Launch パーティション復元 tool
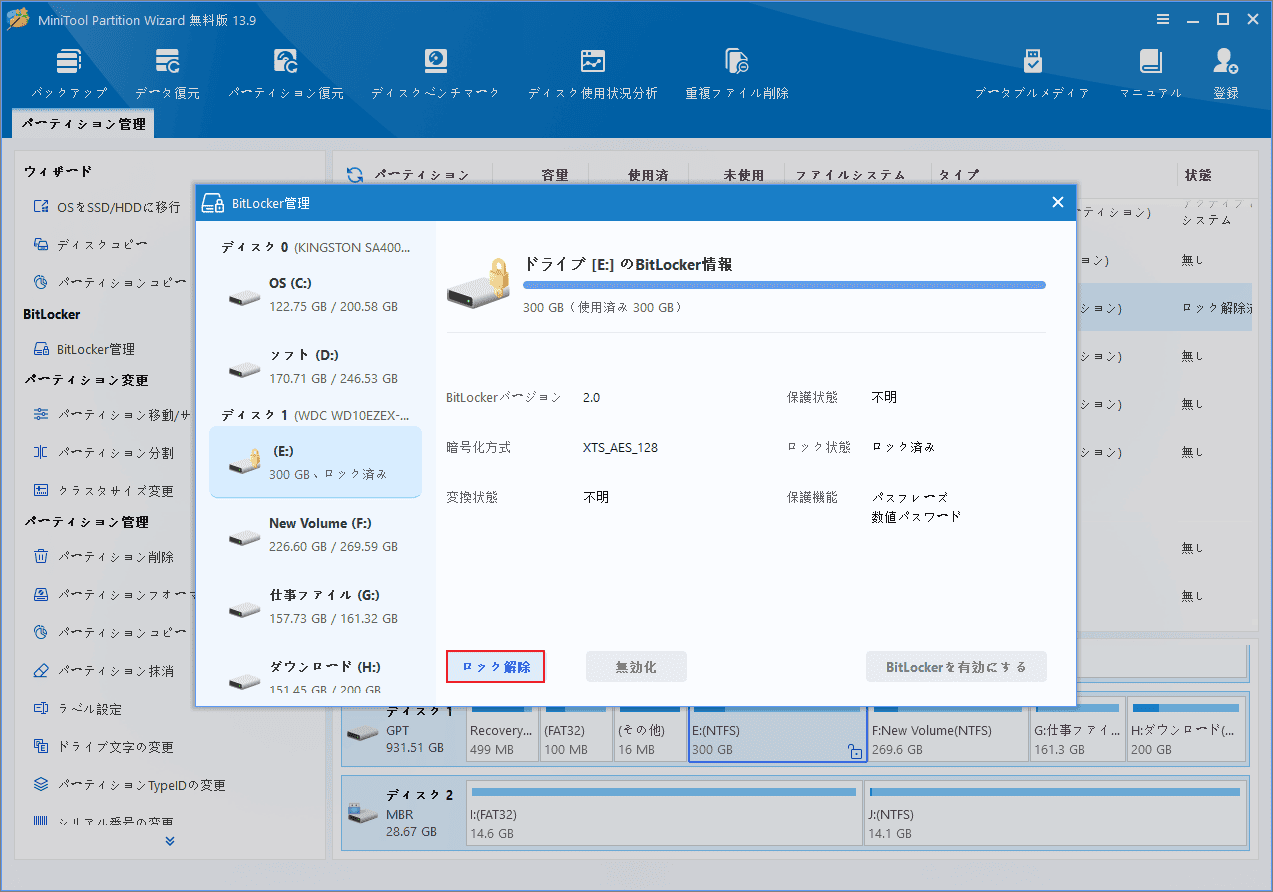Viewport: 1273px width, 892px height. (x=286, y=75)
